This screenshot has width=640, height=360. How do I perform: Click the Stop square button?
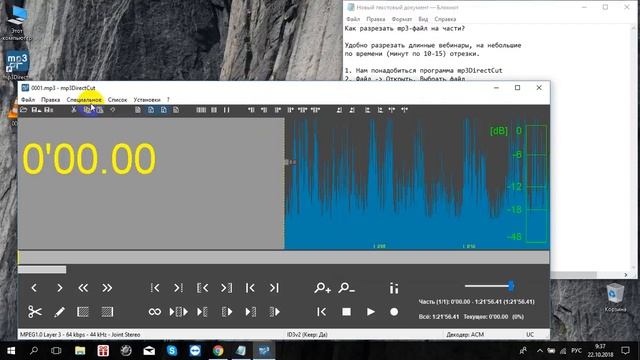(x=347, y=312)
